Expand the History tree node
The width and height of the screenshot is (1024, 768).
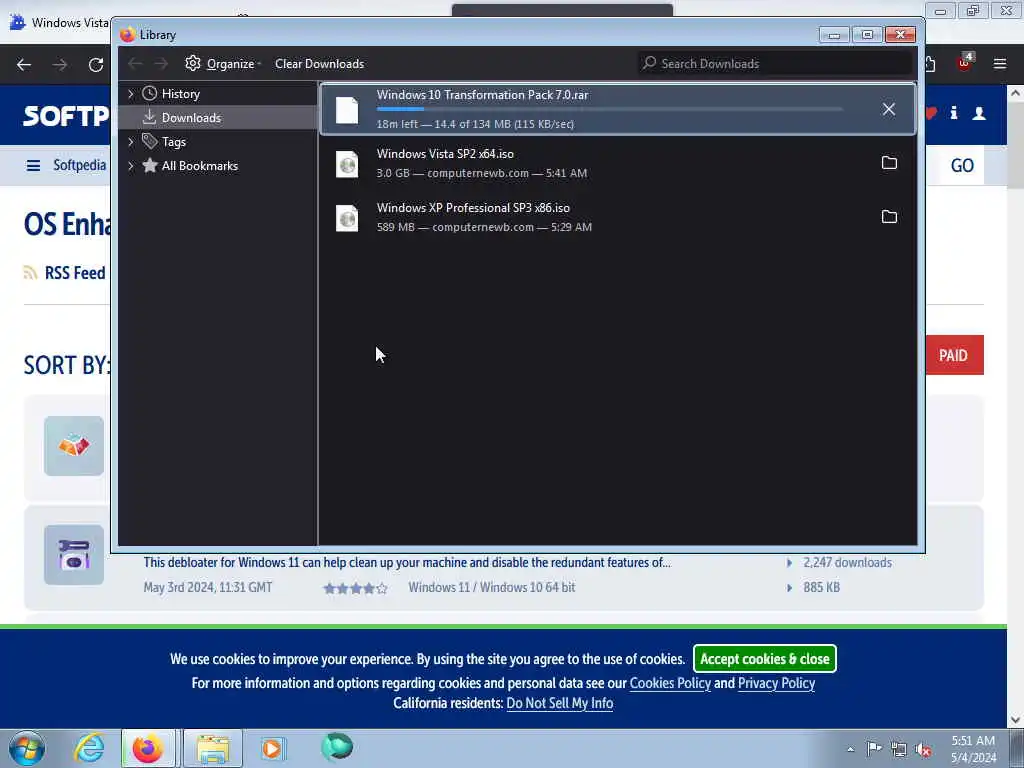point(131,94)
